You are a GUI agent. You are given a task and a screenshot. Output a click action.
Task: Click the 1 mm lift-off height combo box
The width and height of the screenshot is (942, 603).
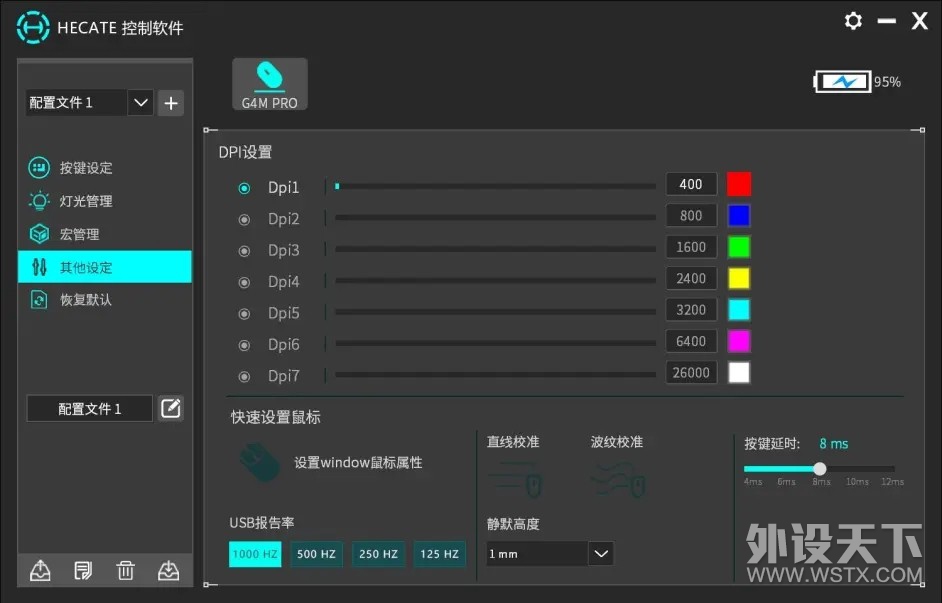pyautogui.click(x=550, y=554)
